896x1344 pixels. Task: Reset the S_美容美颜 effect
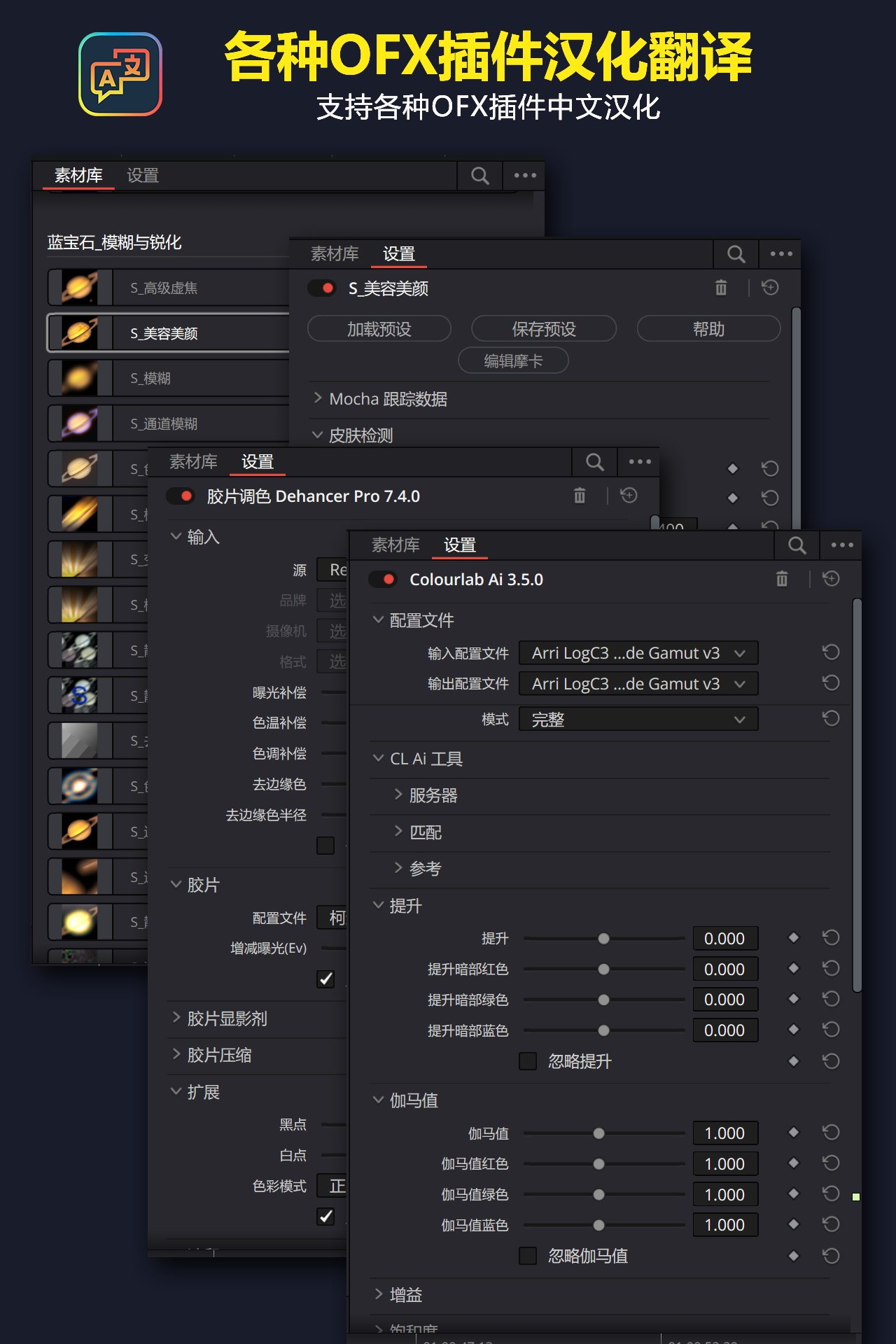pyautogui.click(x=770, y=288)
